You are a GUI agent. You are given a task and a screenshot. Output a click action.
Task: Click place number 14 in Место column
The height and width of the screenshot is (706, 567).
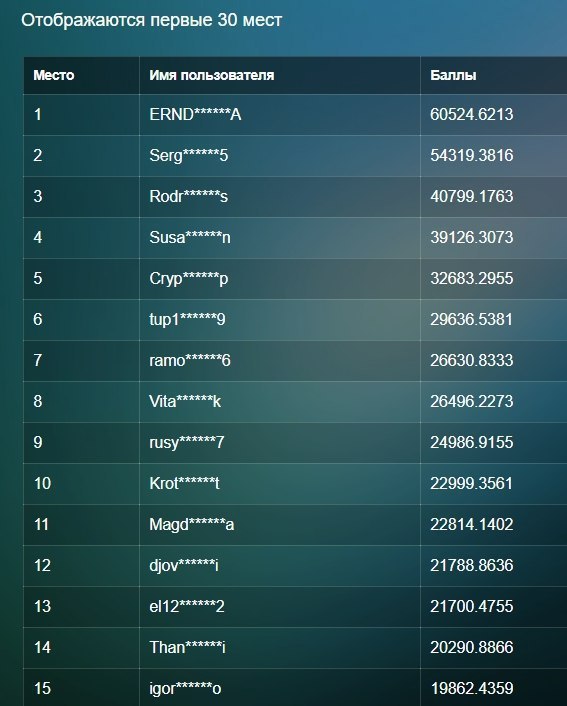[42, 647]
